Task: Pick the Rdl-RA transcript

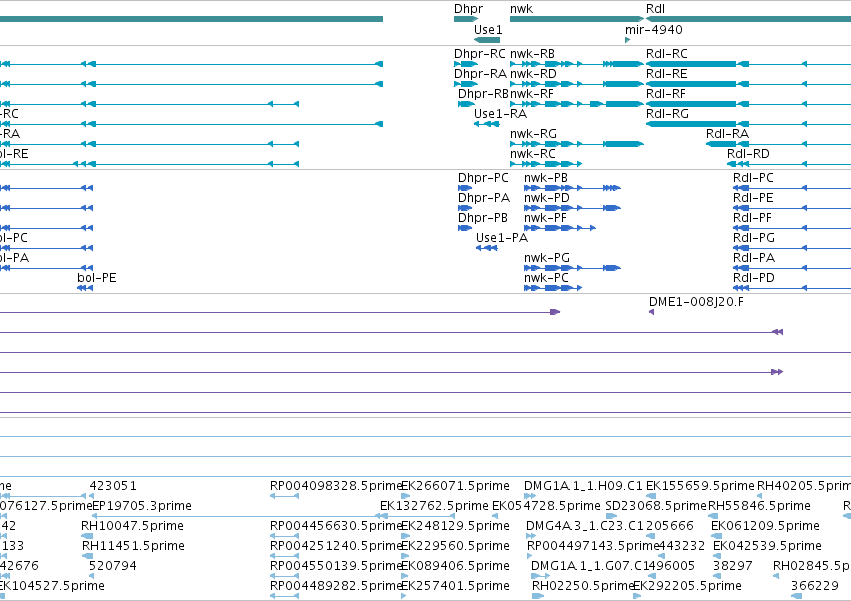Action: (x=778, y=144)
